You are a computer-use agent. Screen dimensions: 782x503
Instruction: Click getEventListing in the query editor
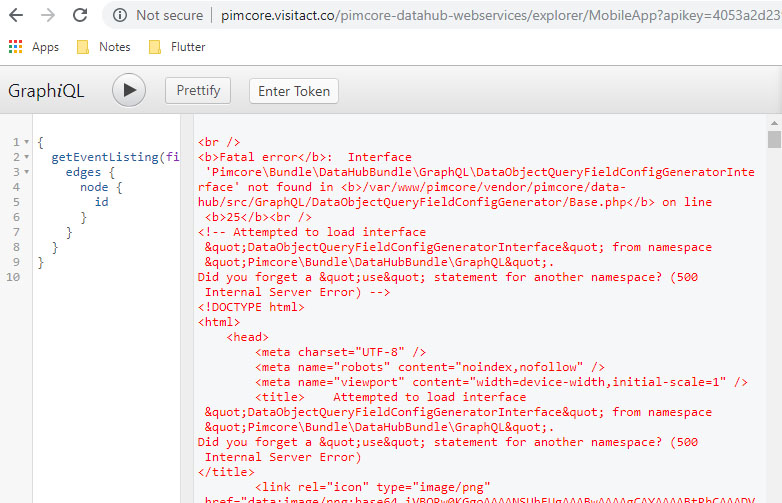click(105, 157)
